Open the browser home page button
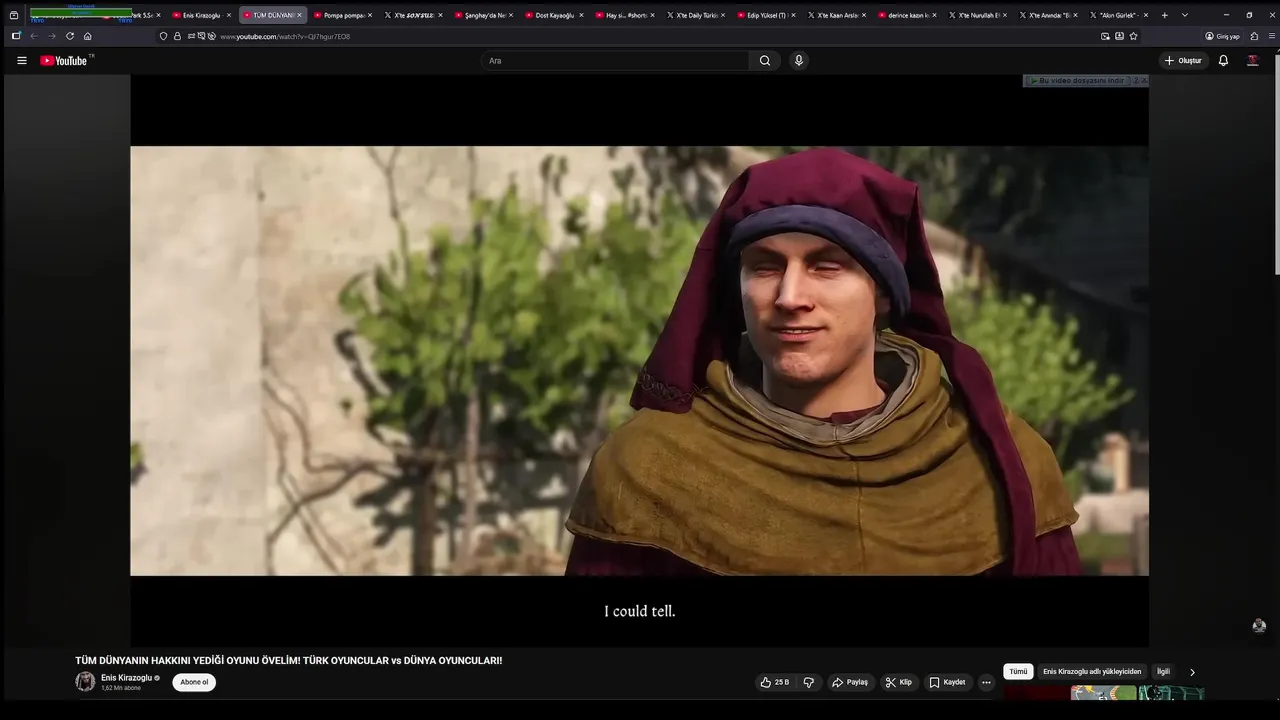 point(88,36)
